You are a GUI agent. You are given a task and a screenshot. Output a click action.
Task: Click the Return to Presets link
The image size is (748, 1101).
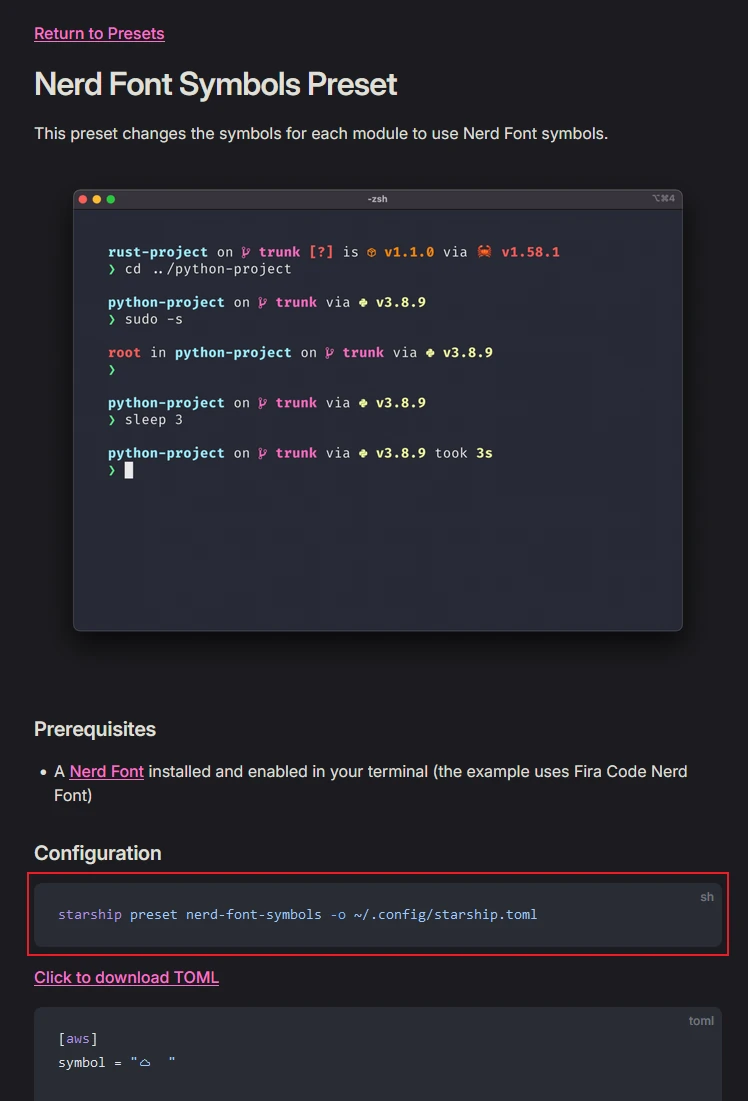(99, 34)
